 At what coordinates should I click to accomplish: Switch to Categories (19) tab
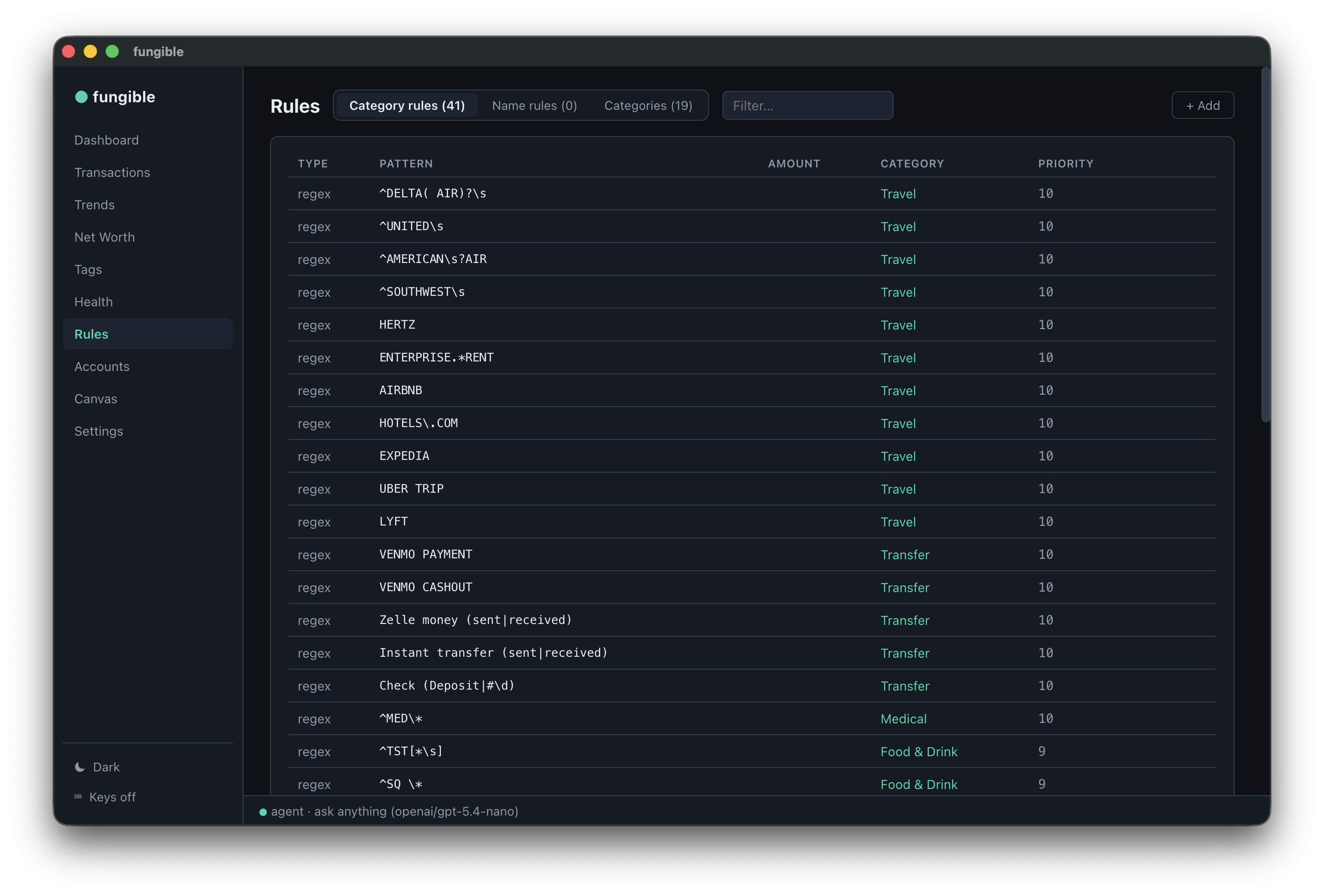648,106
